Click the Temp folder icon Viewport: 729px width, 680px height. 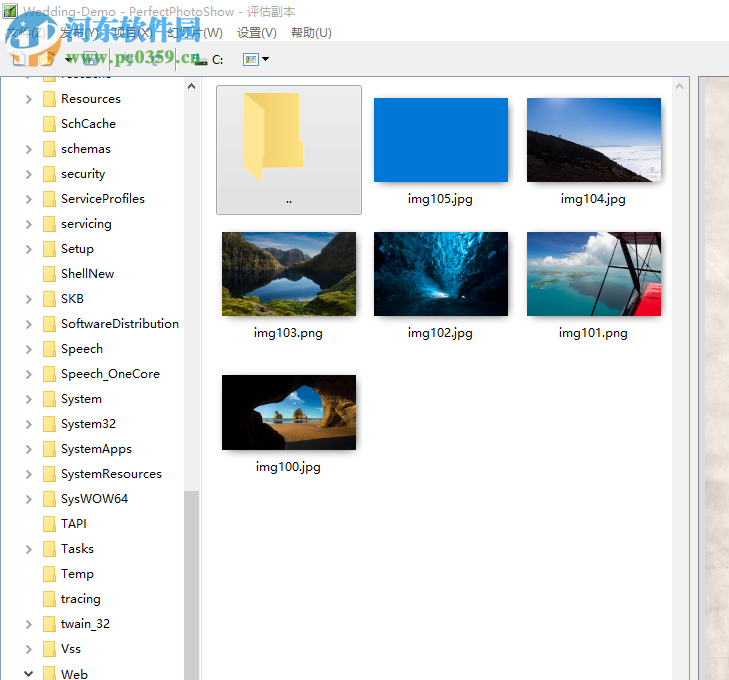click(x=49, y=574)
